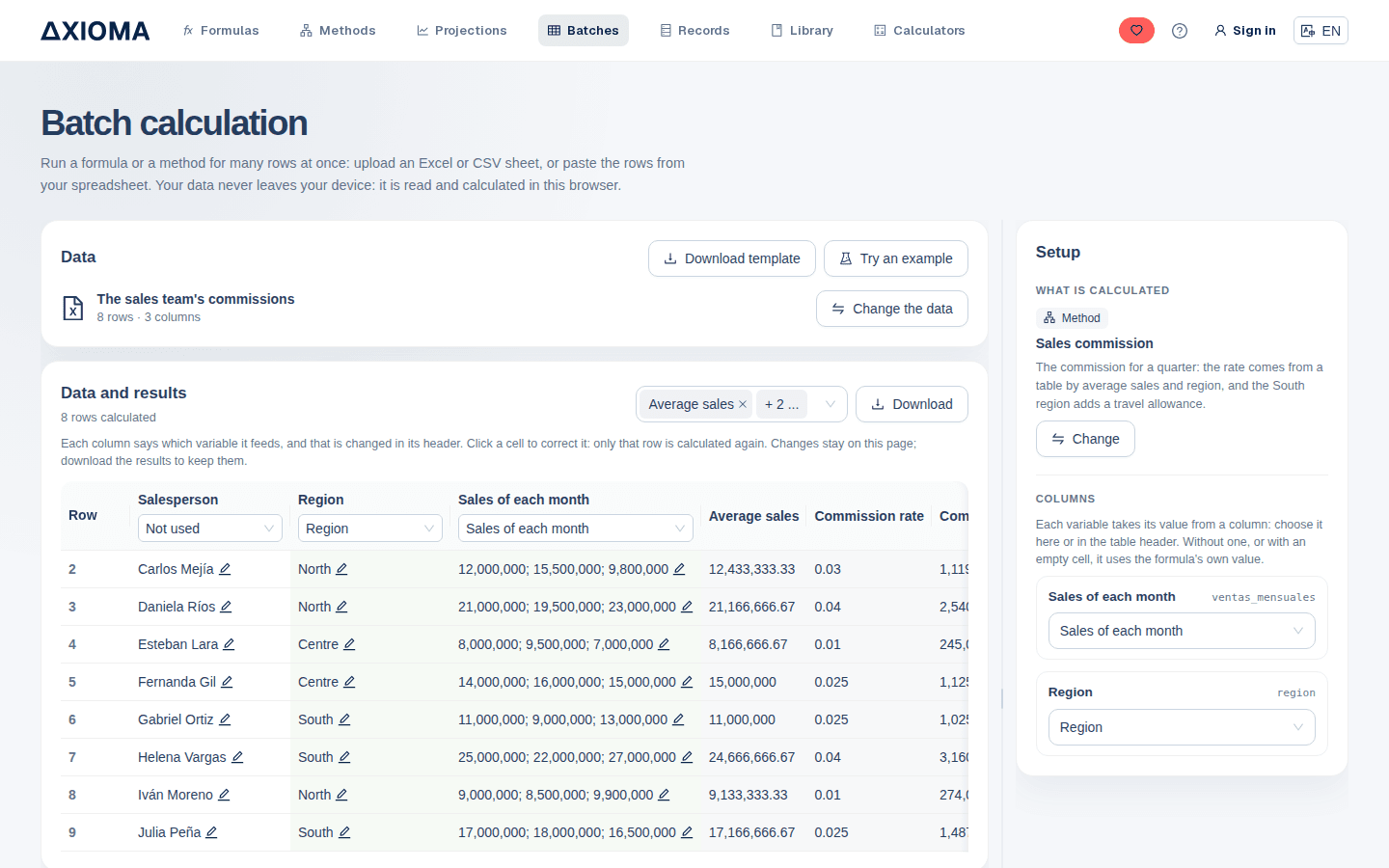Switch to Projections page

click(x=461, y=31)
